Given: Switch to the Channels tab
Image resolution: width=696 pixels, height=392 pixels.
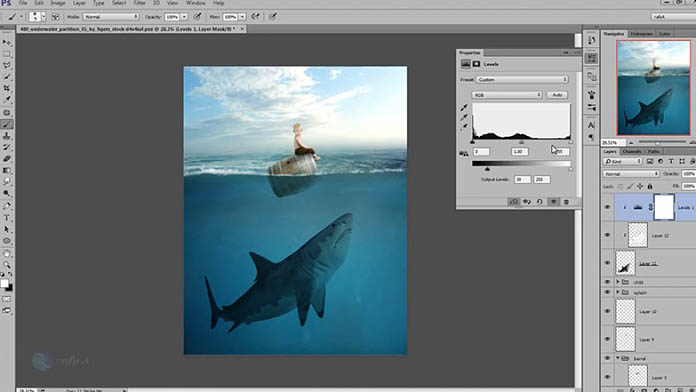Looking at the screenshot, I should coord(632,151).
